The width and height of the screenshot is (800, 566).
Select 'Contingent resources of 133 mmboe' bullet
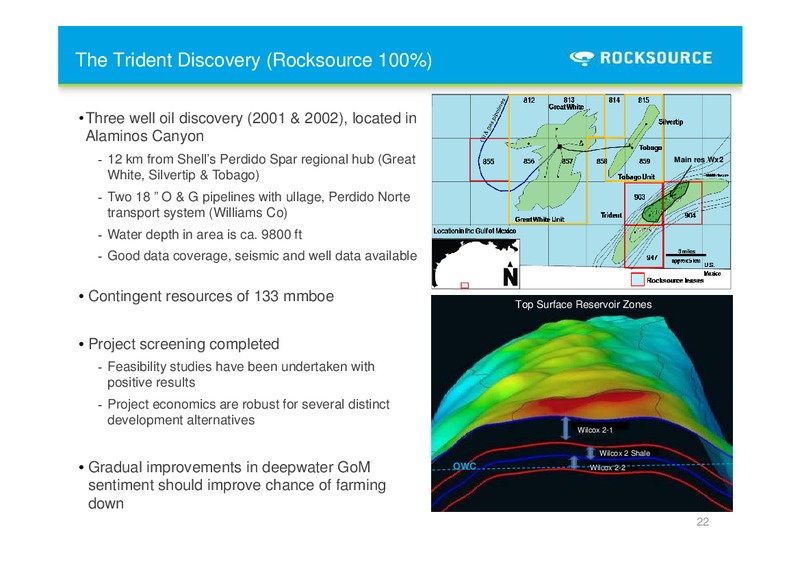(x=206, y=297)
